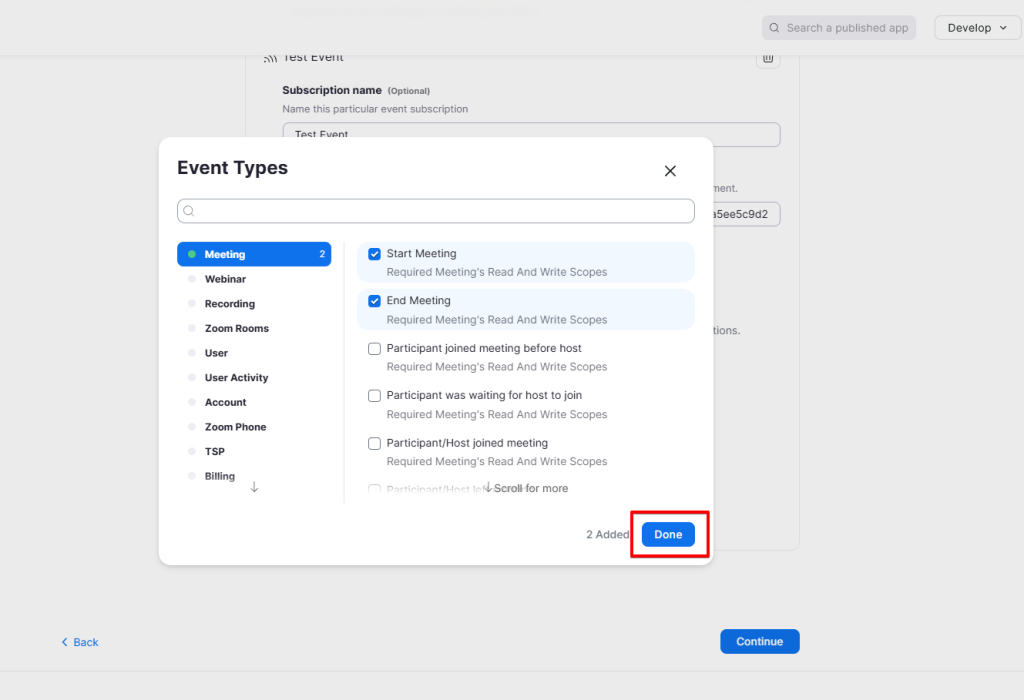Check Participant was waiting for host to join
Screen dimensions: 1024x700
[375, 396]
